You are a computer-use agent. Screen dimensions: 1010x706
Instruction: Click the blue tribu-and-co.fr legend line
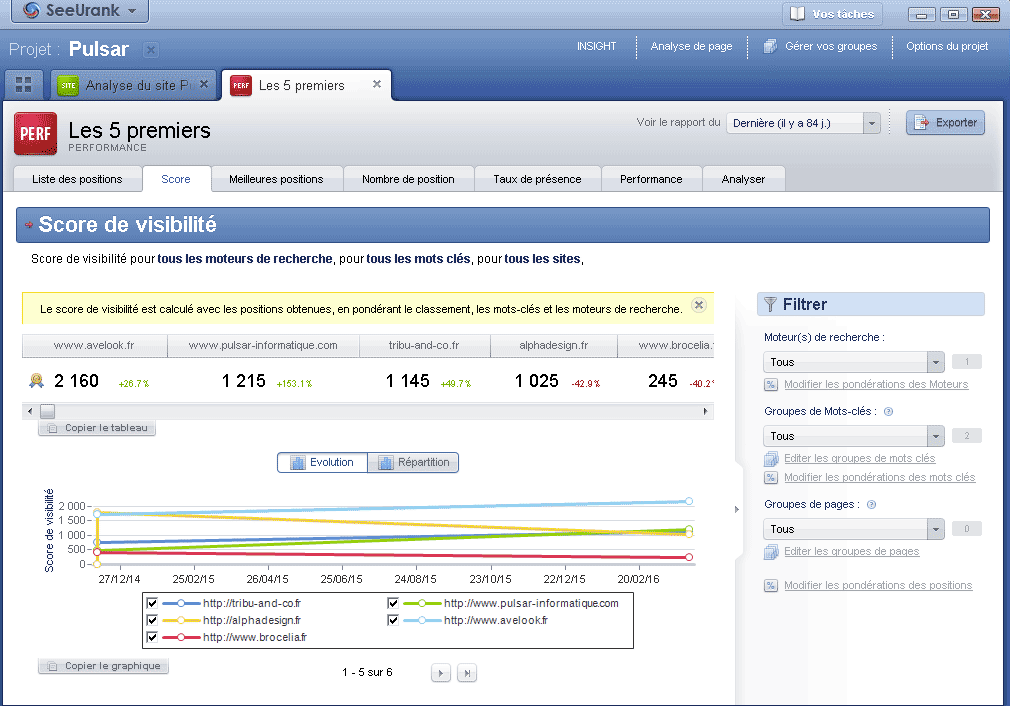click(181, 604)
